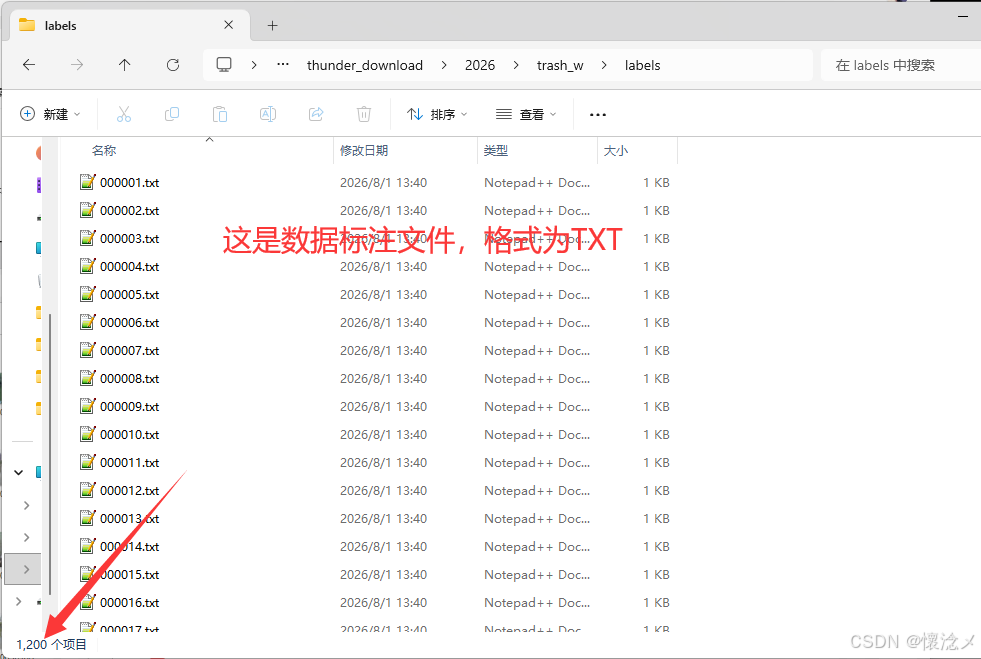Navigate to thunder_download breadcrumb
The width and height of the screenshot is (981, 659).
365,65
